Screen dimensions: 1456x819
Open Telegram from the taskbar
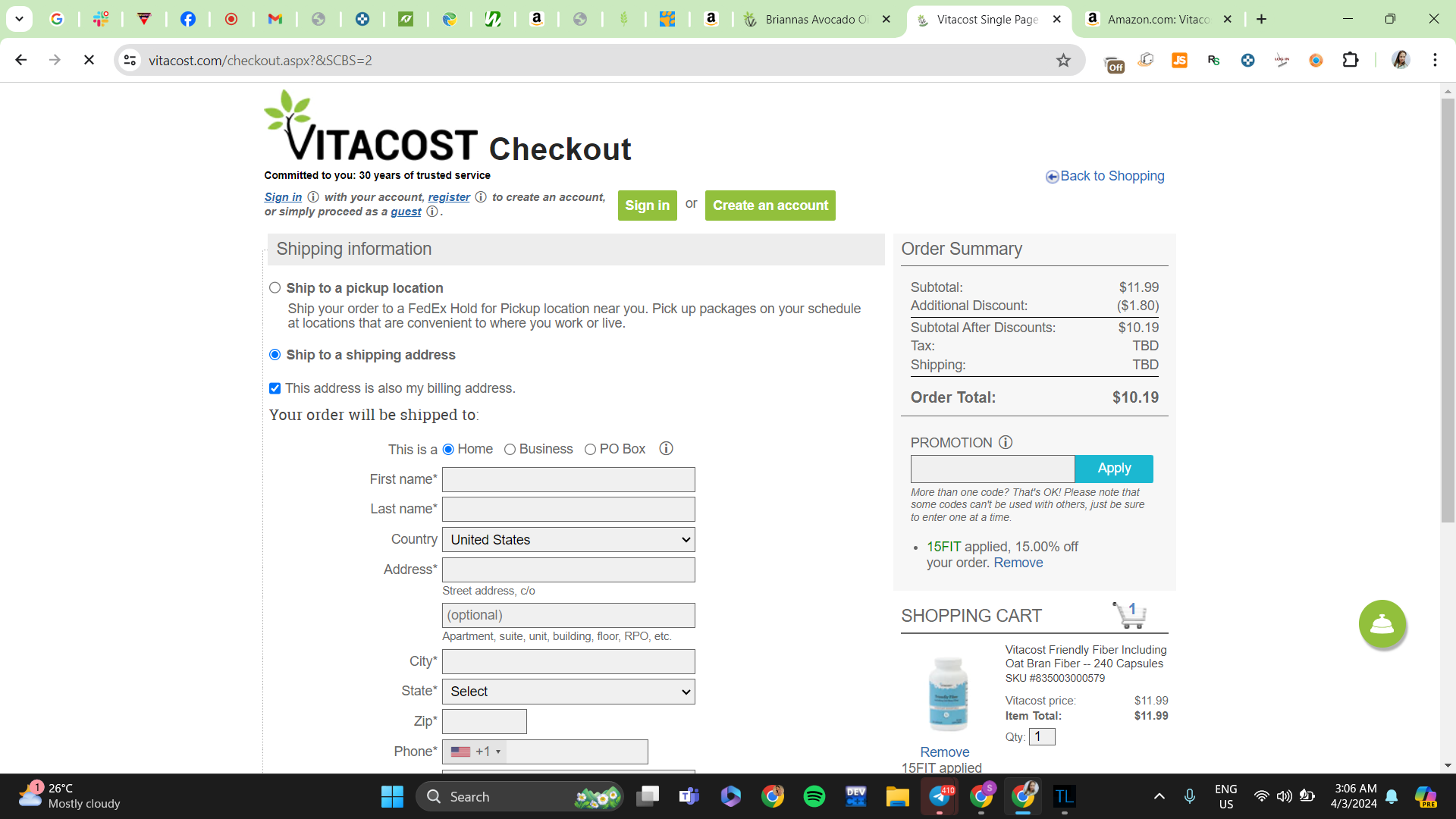coord(940,796)
